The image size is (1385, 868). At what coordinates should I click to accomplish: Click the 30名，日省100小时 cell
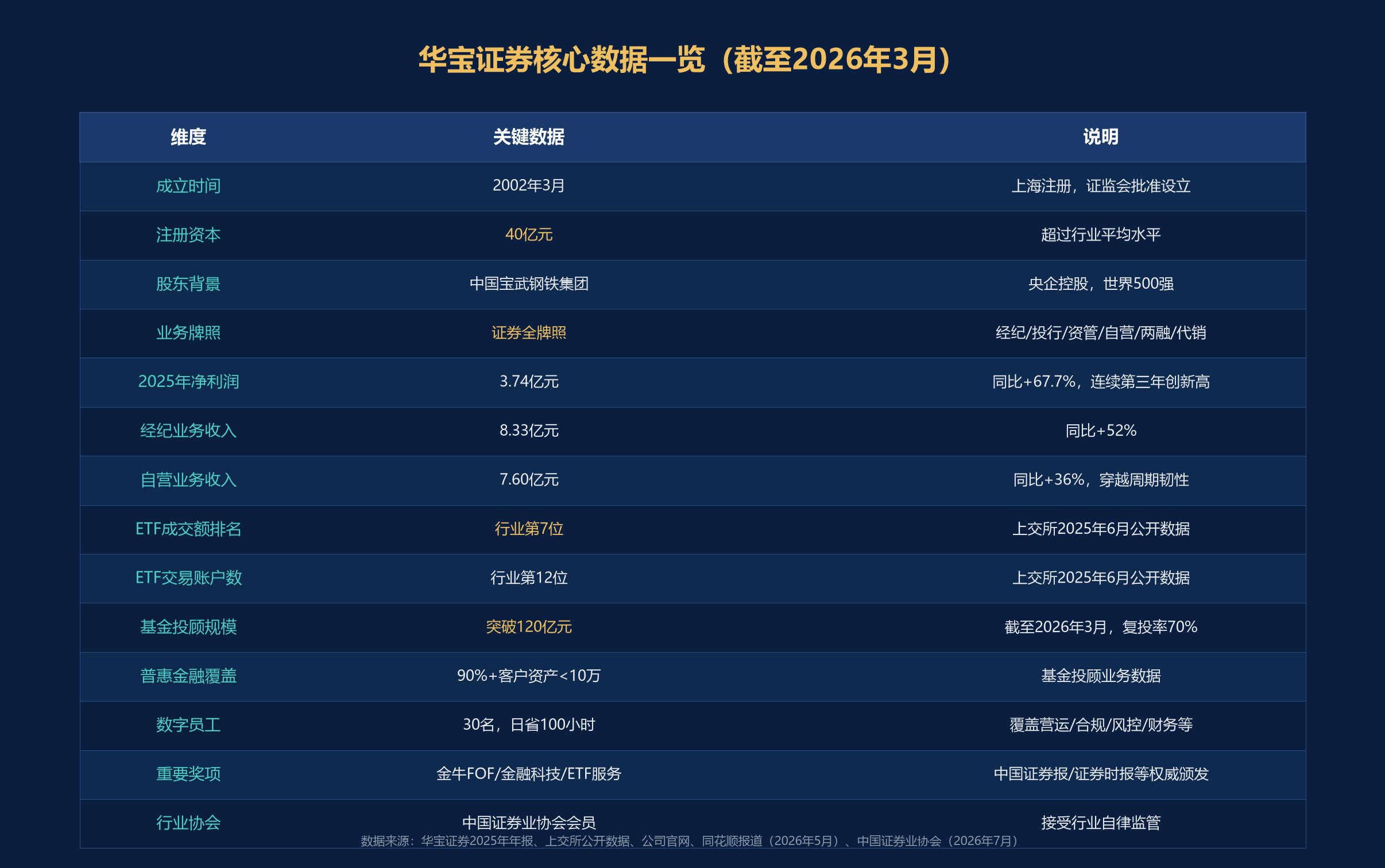(529, 724)
